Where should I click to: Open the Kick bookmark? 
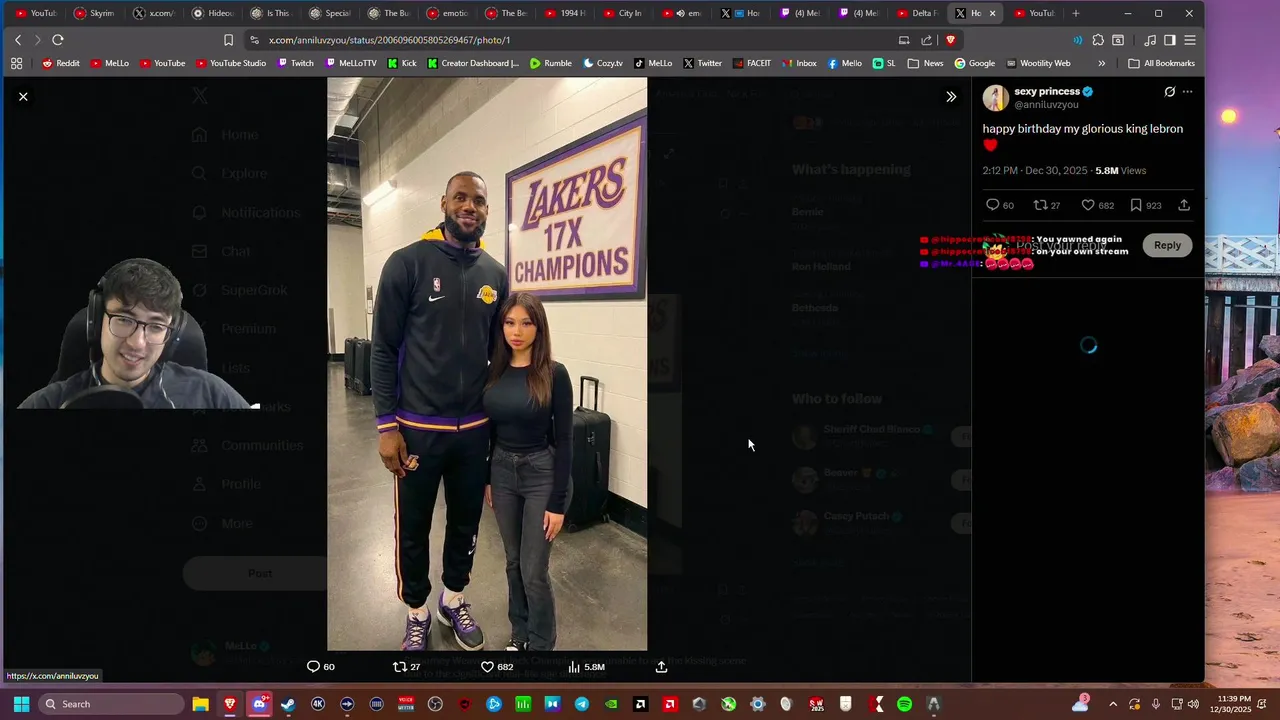(401, 63)
